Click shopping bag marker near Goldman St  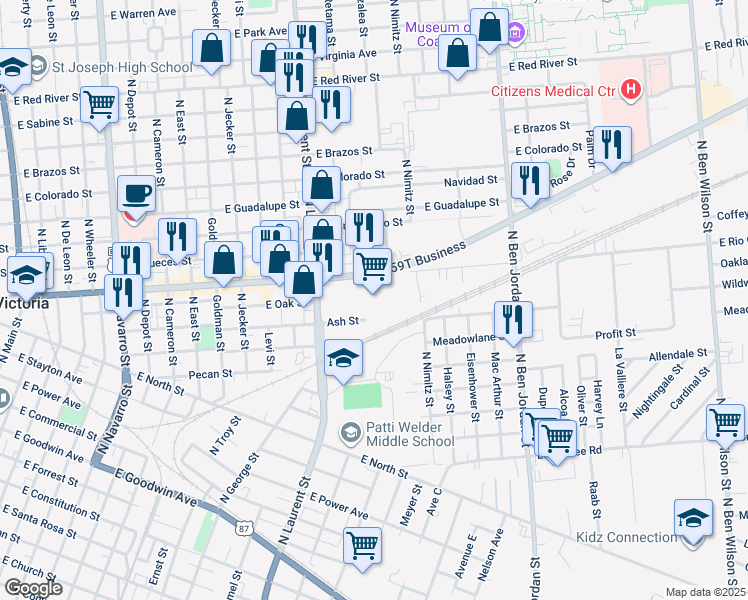coord(223,259)
